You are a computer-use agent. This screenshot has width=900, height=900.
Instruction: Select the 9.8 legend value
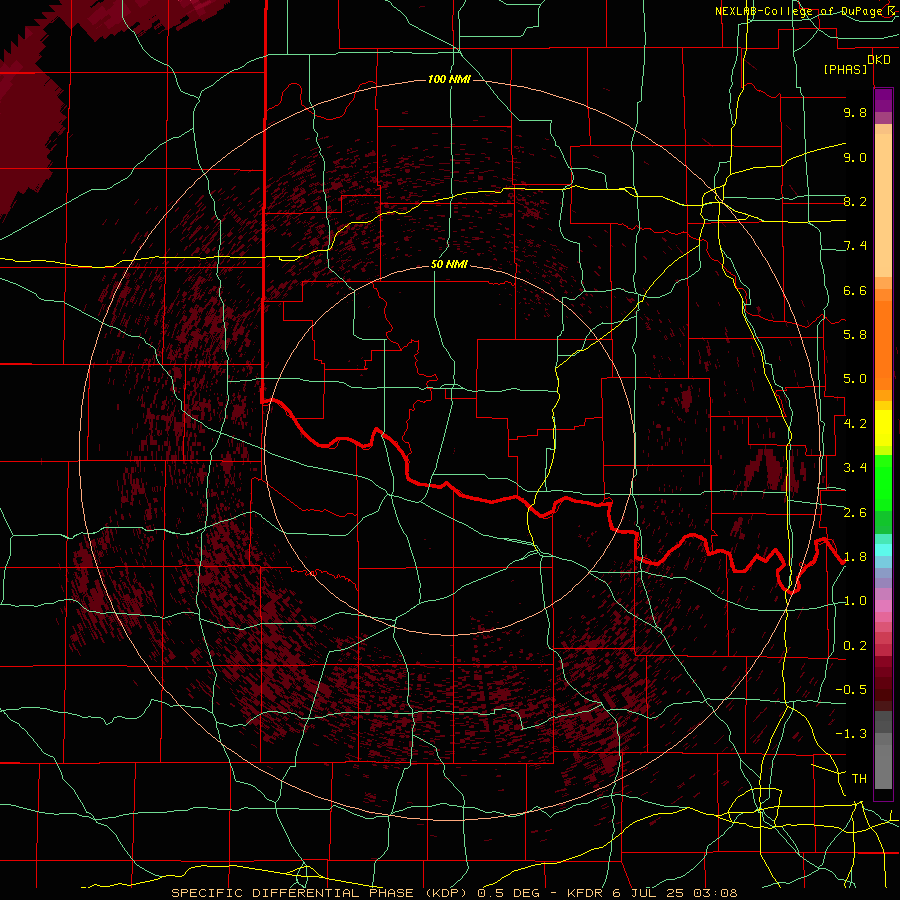[x=855, y=112]
